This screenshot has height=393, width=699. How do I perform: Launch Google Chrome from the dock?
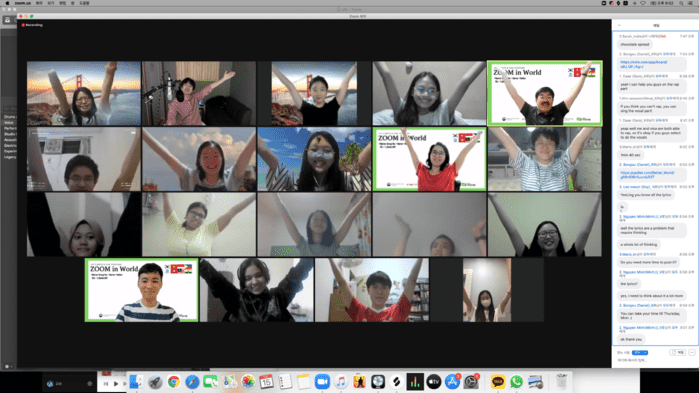coord(174,382)
